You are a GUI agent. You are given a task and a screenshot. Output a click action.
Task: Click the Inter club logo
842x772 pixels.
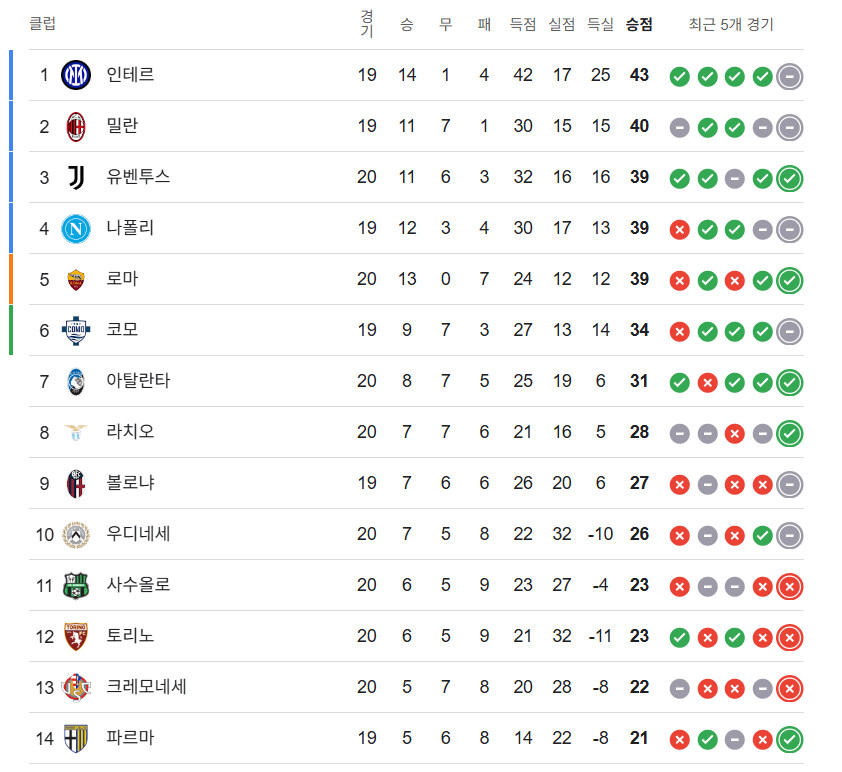point(76,75)
